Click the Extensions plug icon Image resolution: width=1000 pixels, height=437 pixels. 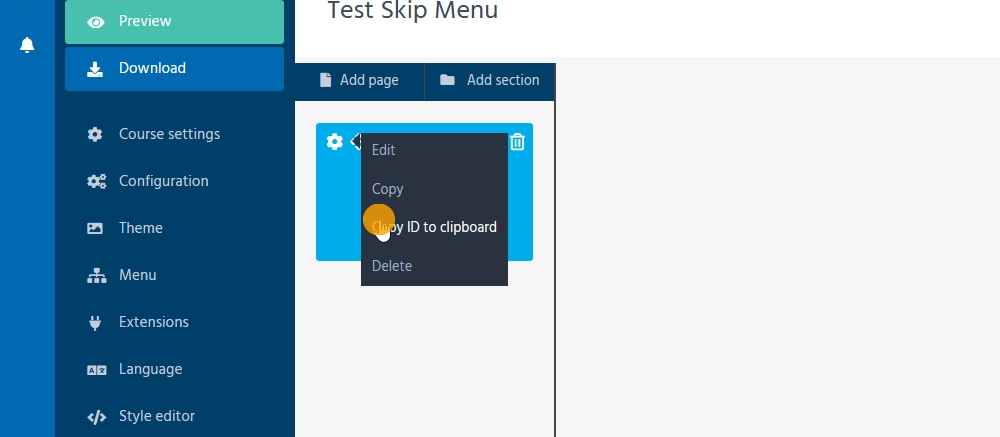tap(96, 322)
